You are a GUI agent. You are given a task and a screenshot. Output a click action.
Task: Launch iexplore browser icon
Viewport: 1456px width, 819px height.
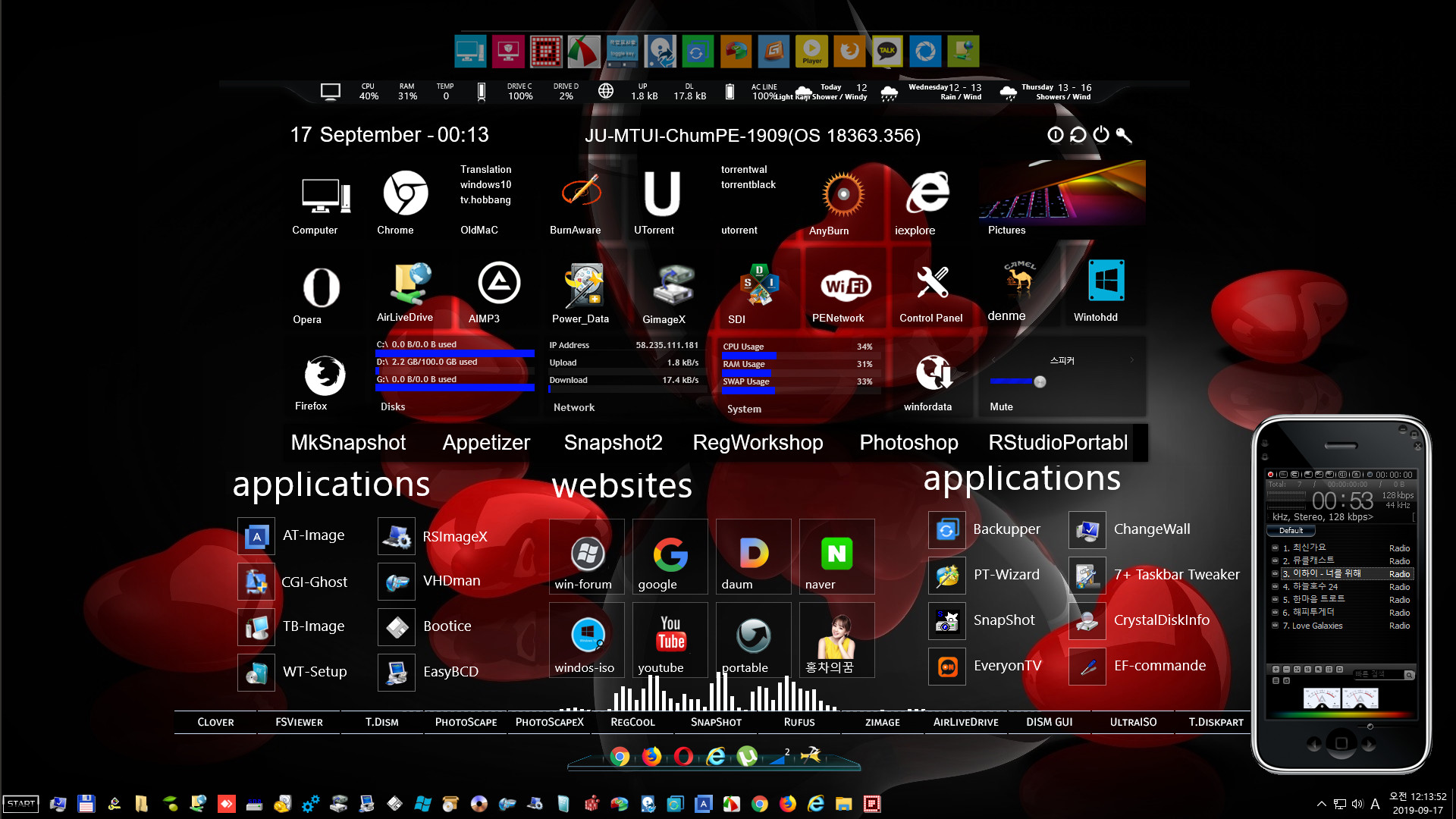(927, 193)
